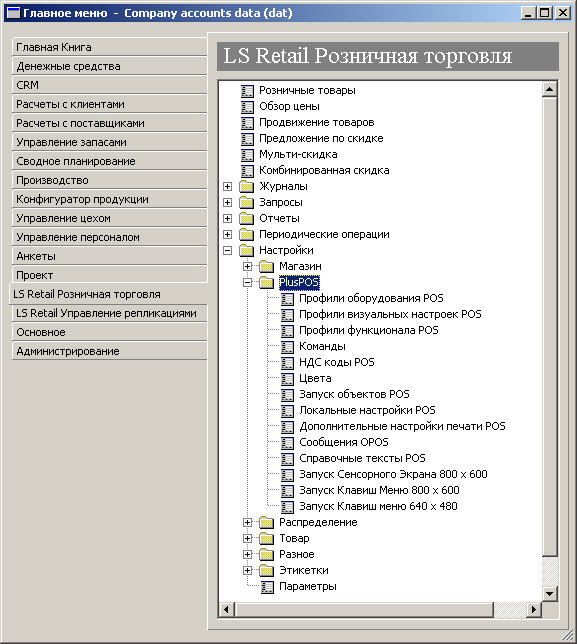Click the tree's scroll down arrow
This screenshot has height=644, width=577.
(549, 593)
